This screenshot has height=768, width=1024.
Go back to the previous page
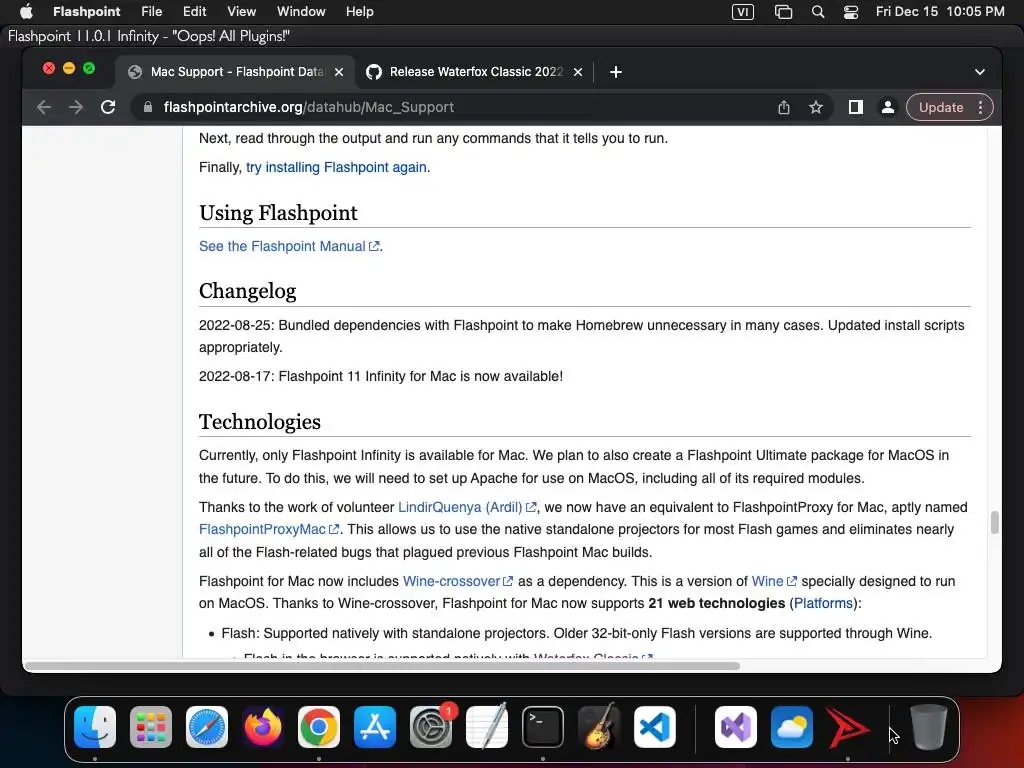(x=44, y=107)
